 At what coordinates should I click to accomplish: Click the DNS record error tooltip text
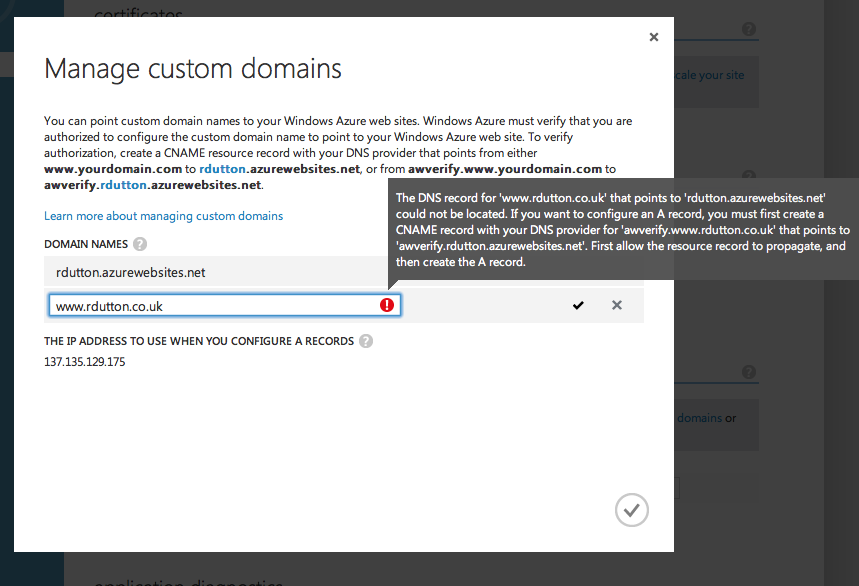(x=623, y=229)
